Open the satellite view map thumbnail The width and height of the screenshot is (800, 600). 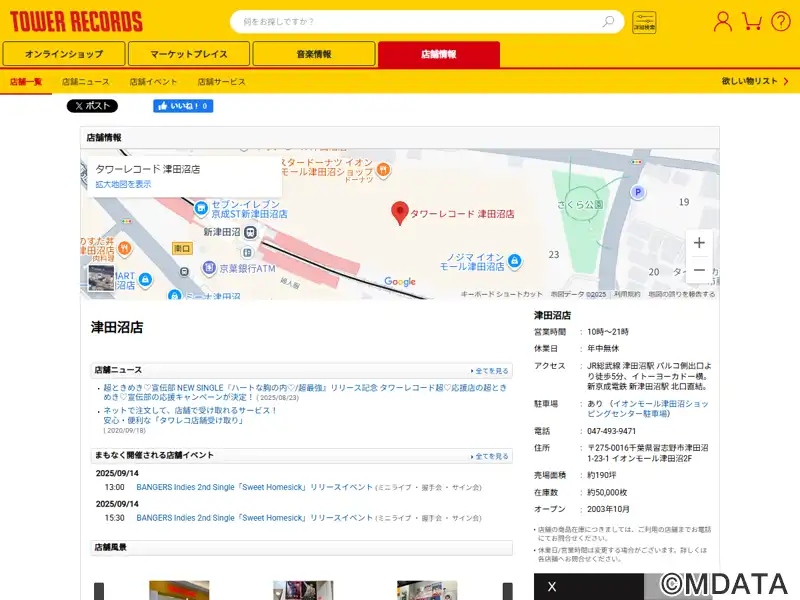pos(101,278)
